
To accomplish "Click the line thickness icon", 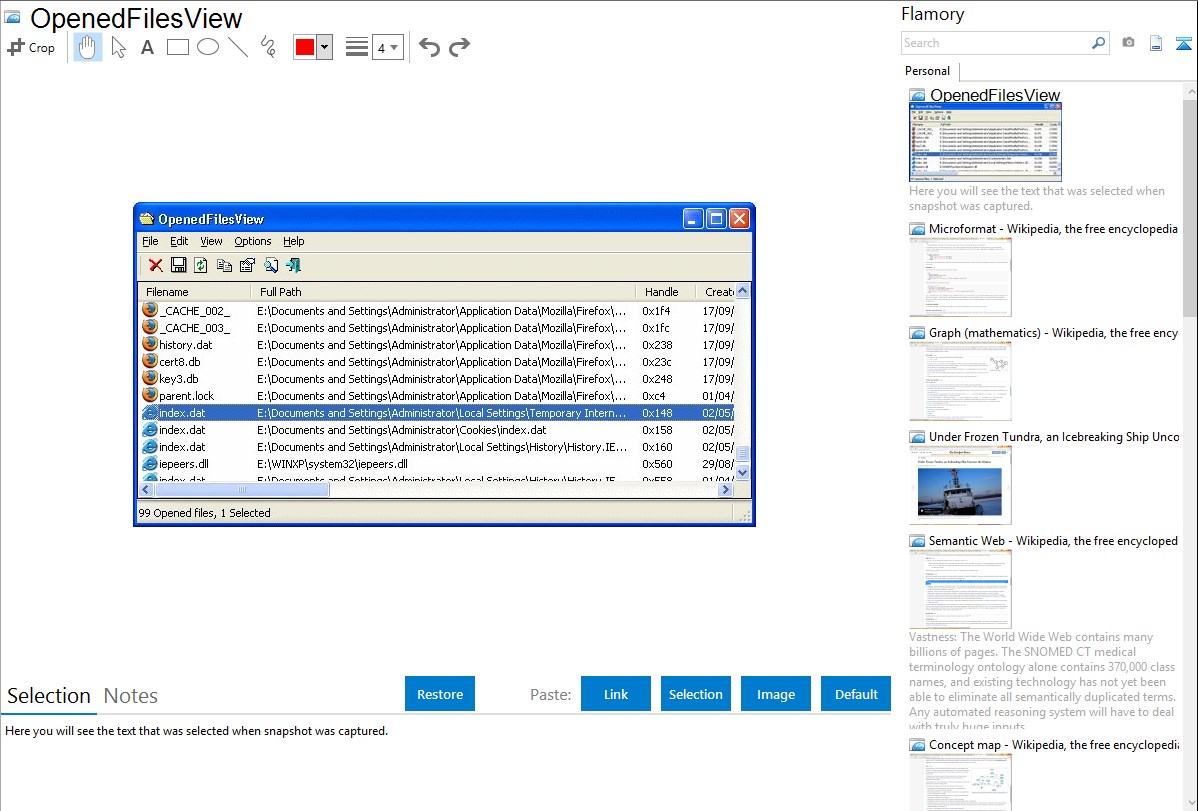I will click(x=357, y=47).
